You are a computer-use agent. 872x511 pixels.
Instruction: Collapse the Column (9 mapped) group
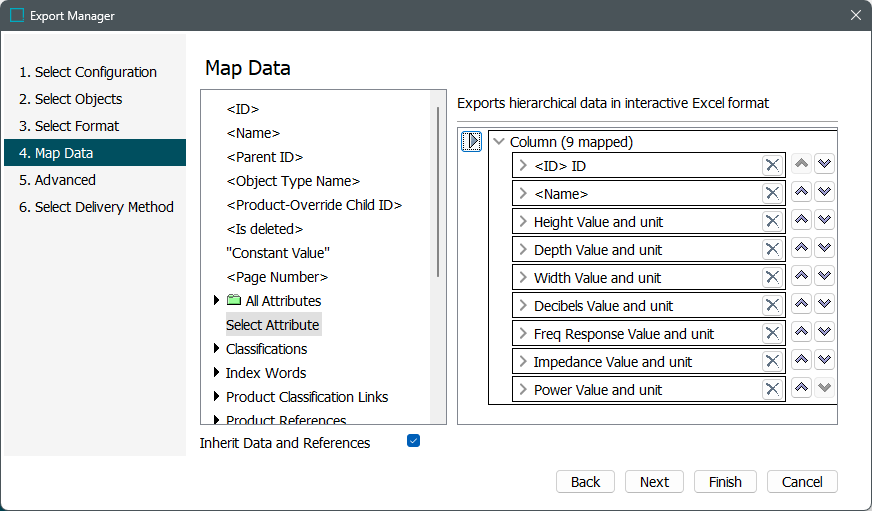coord(499,142)
